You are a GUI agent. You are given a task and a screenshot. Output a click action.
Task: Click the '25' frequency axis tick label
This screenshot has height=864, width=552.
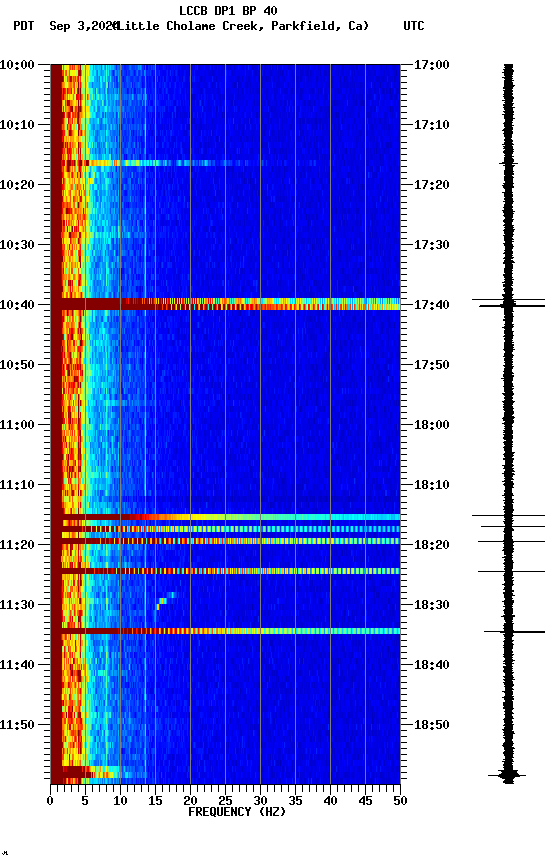point(225,802)
